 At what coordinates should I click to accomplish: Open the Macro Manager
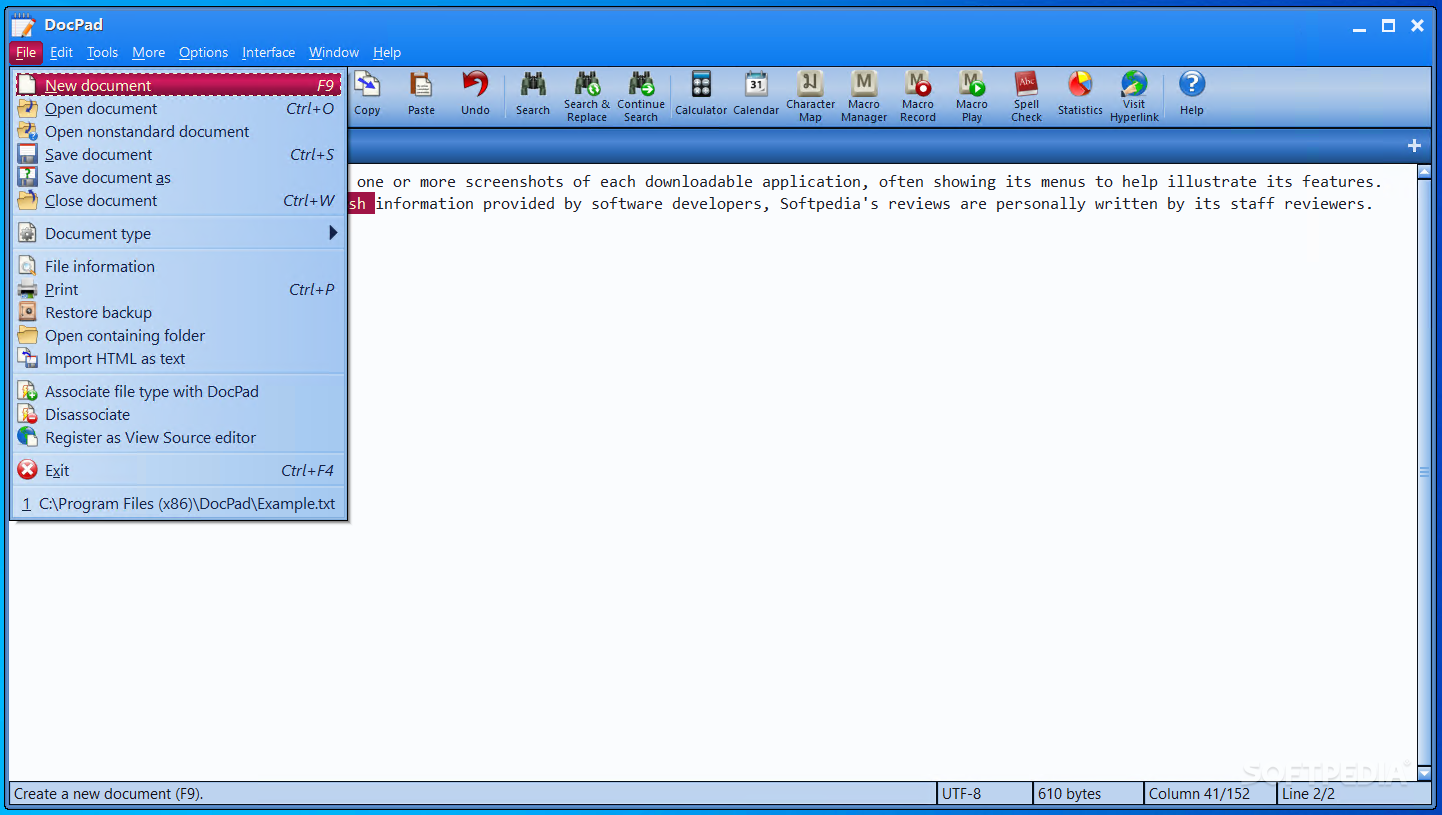tap(864, 96)
